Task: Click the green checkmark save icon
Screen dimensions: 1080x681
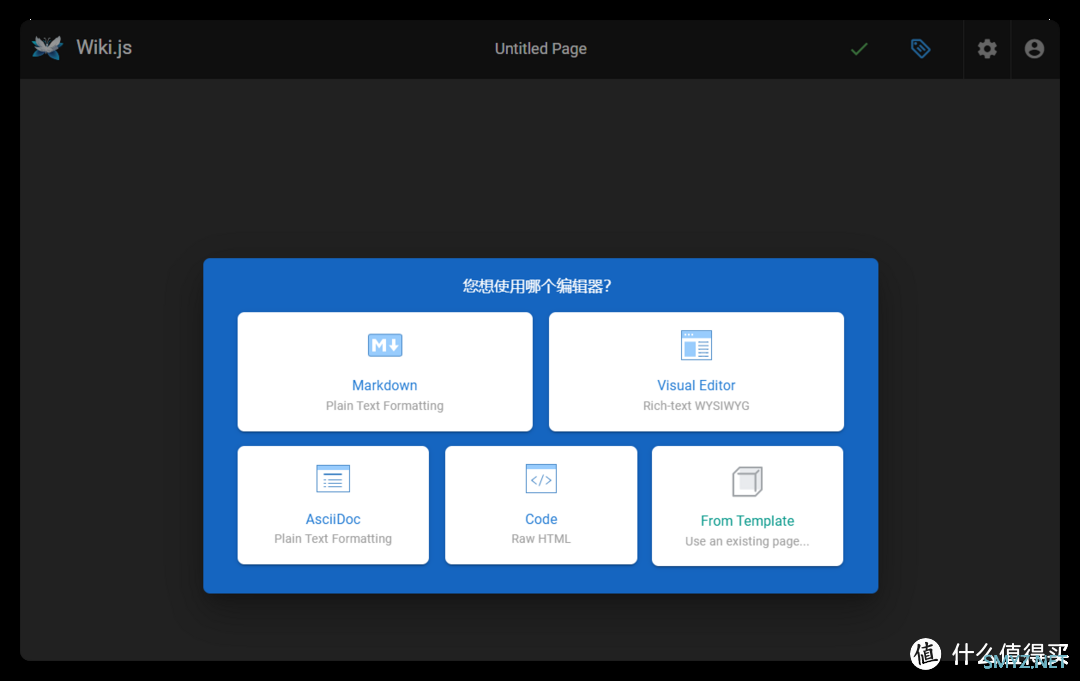Action: [859, 49]
